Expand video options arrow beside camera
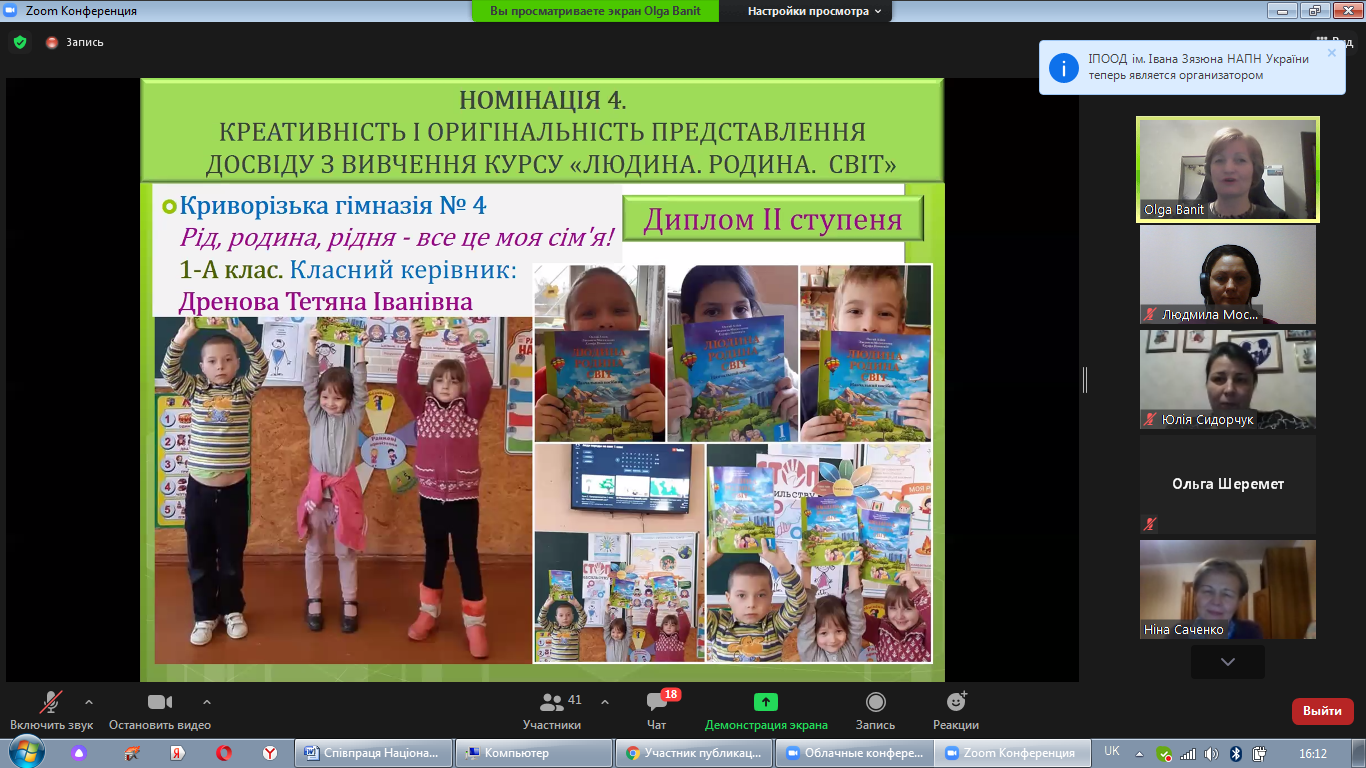 pos(207,702)
